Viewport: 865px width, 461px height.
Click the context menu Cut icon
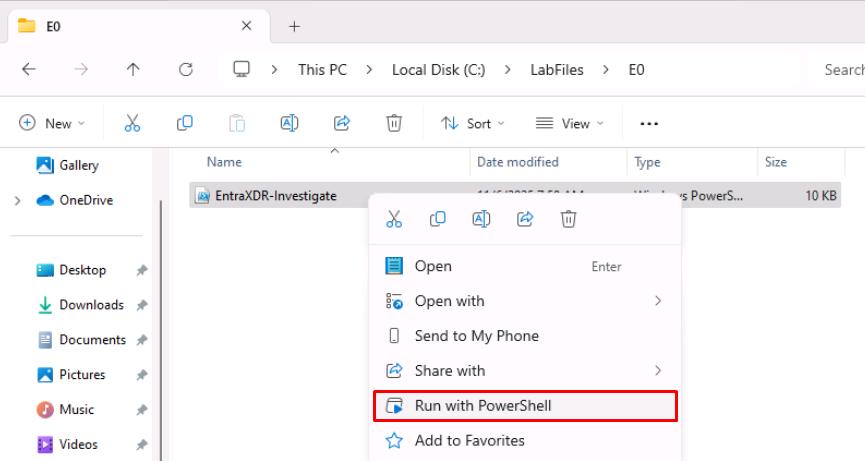pyautogui.click(x=394, y=219)
